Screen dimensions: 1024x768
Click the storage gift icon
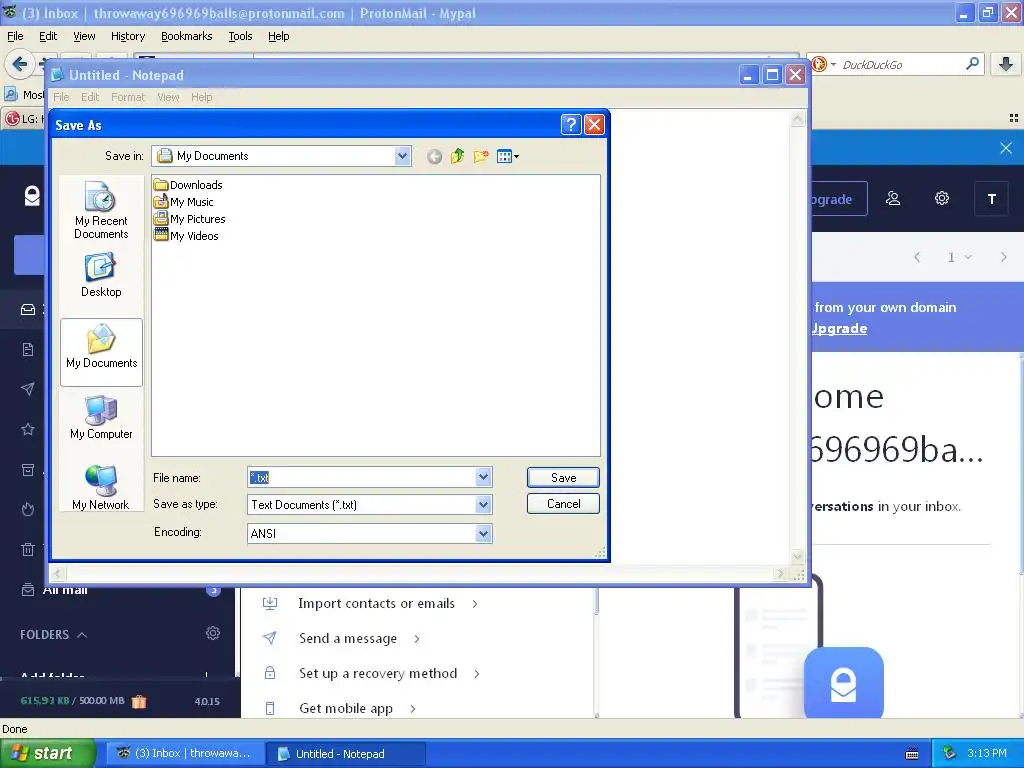pyautogui.click(x=139, y=701)
